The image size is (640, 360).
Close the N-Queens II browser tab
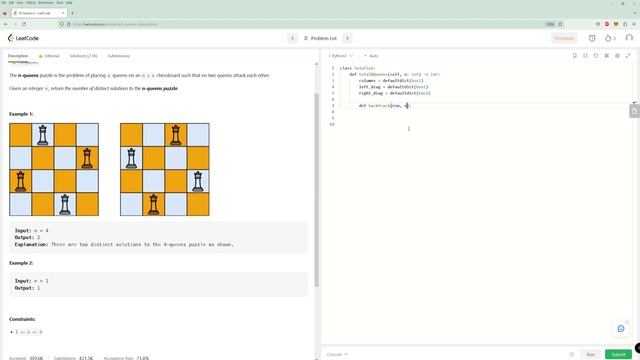pos(63,13)
